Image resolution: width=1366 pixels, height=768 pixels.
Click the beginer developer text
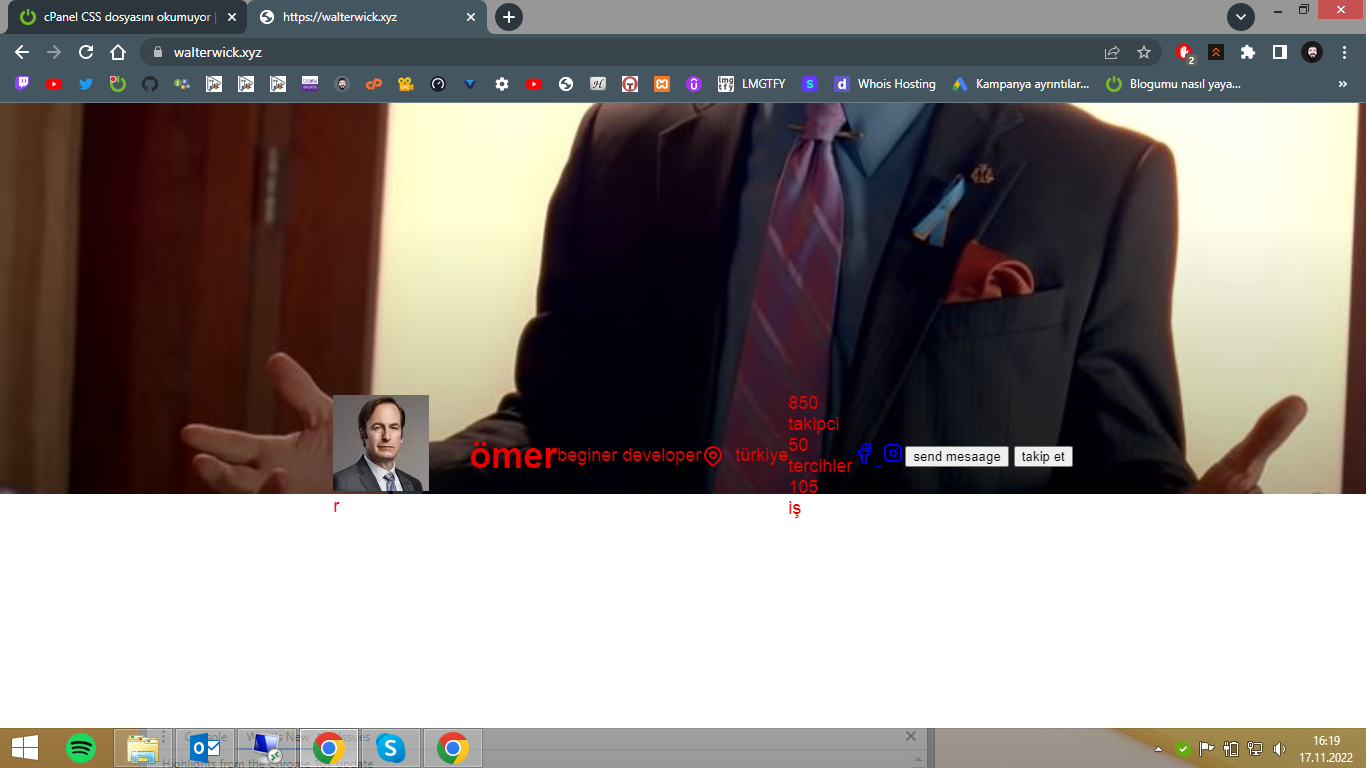(x=629, y=456)
